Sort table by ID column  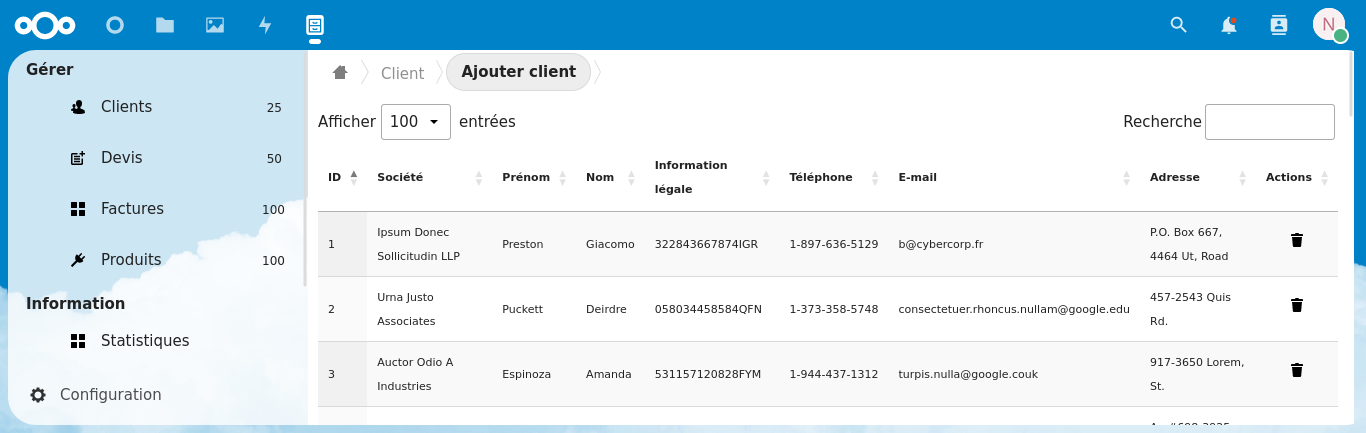pyautogui.click(x=342, y=177)
